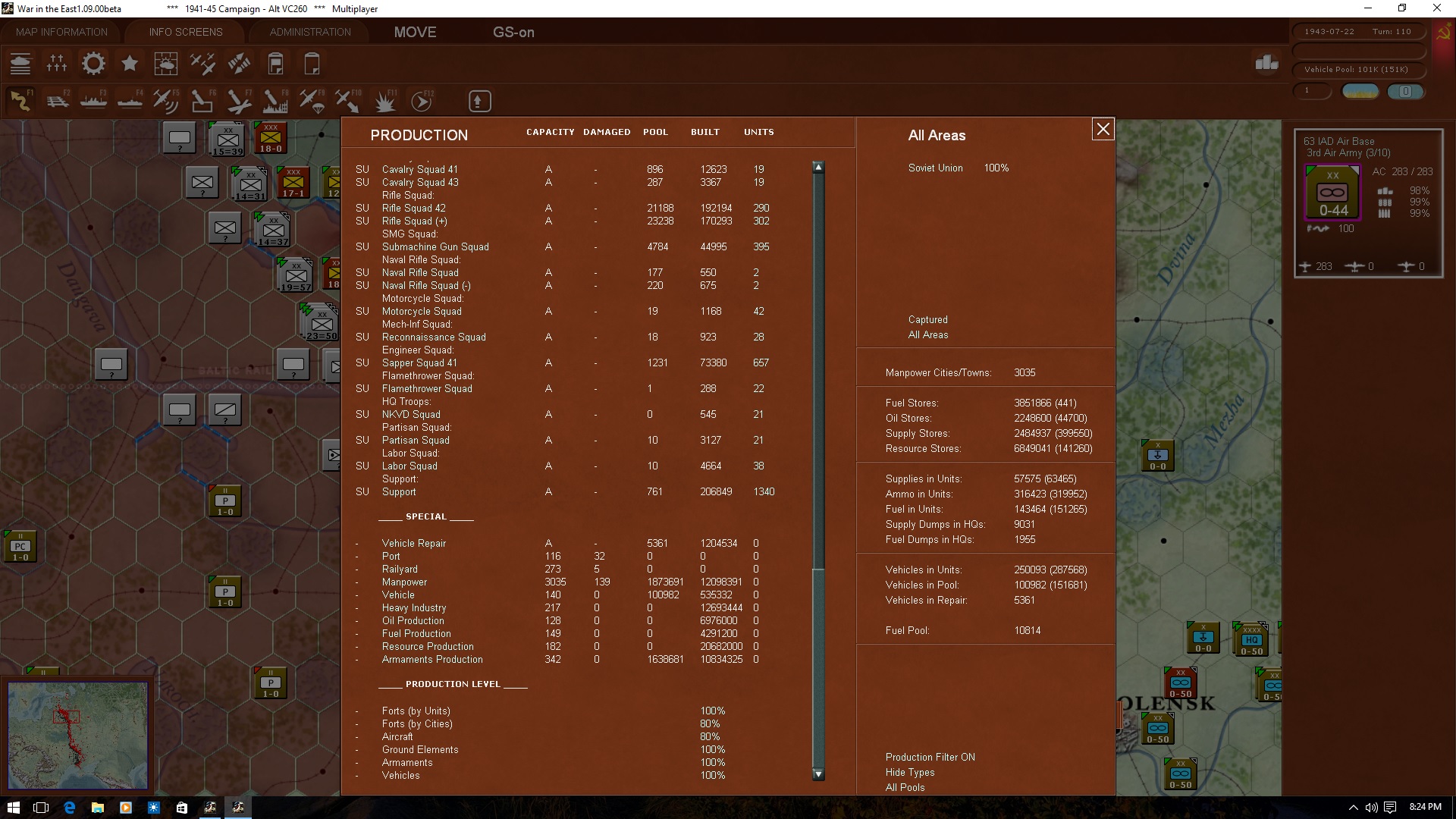
Task: Open the blank report document icon
Action: point(312,64)
